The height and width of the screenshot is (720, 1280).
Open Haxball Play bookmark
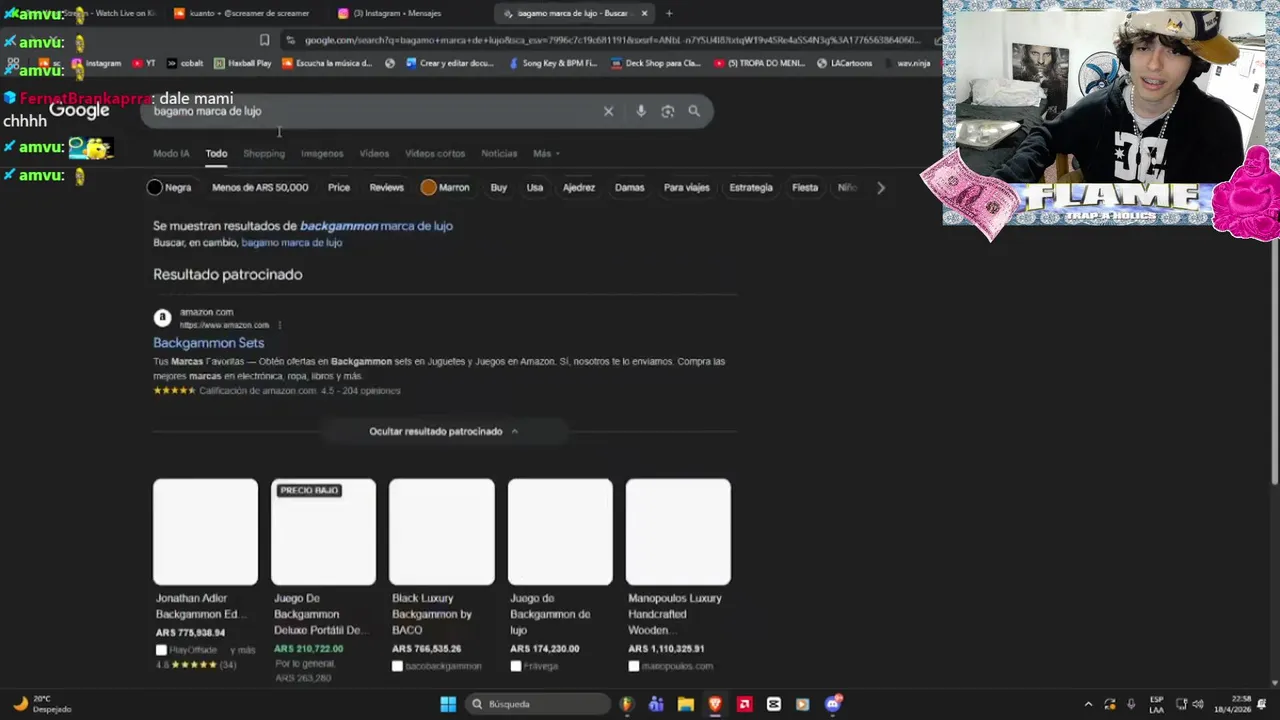click(x=242, y=63)
